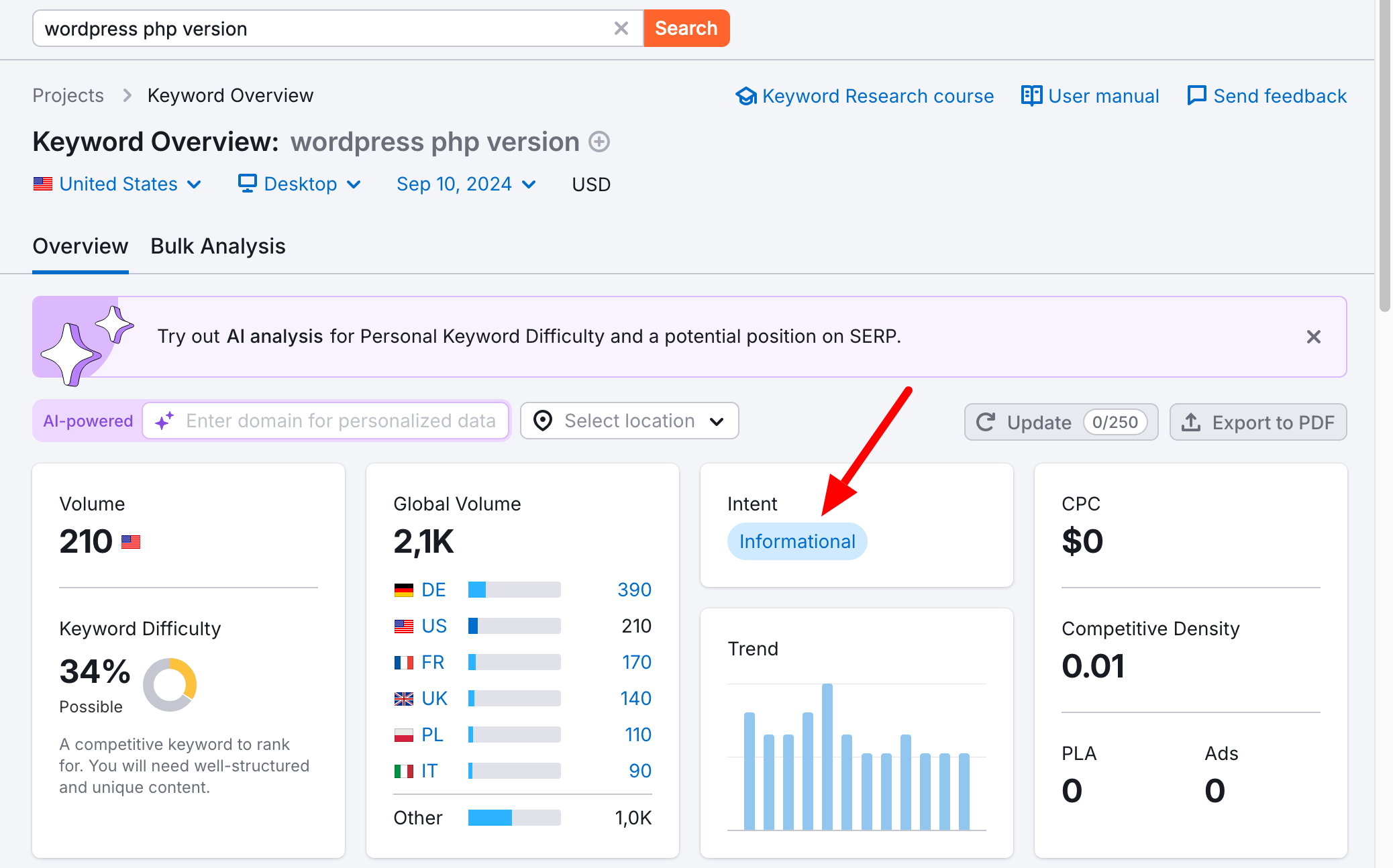Viewport: 1393px width, 868px height.
Task: Click the purple sparkle icon in domain field
Action: pyautogui.click(x=164, y=421)
